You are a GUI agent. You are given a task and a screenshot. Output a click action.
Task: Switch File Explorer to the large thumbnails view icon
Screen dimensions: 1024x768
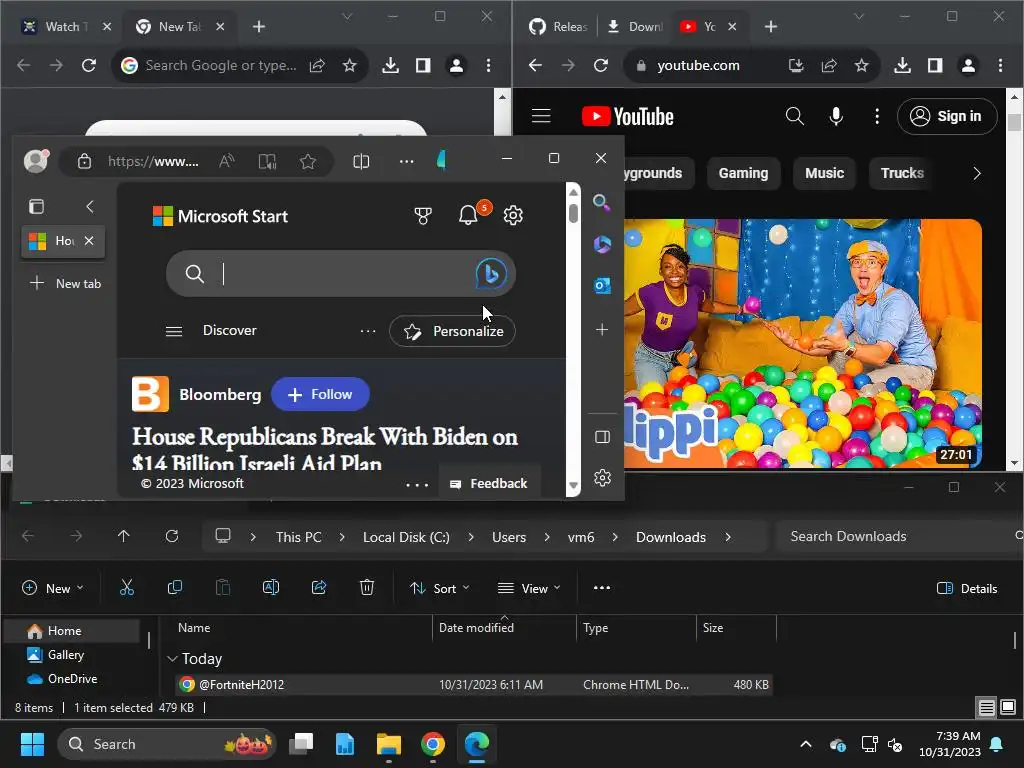pos(1008,707)
